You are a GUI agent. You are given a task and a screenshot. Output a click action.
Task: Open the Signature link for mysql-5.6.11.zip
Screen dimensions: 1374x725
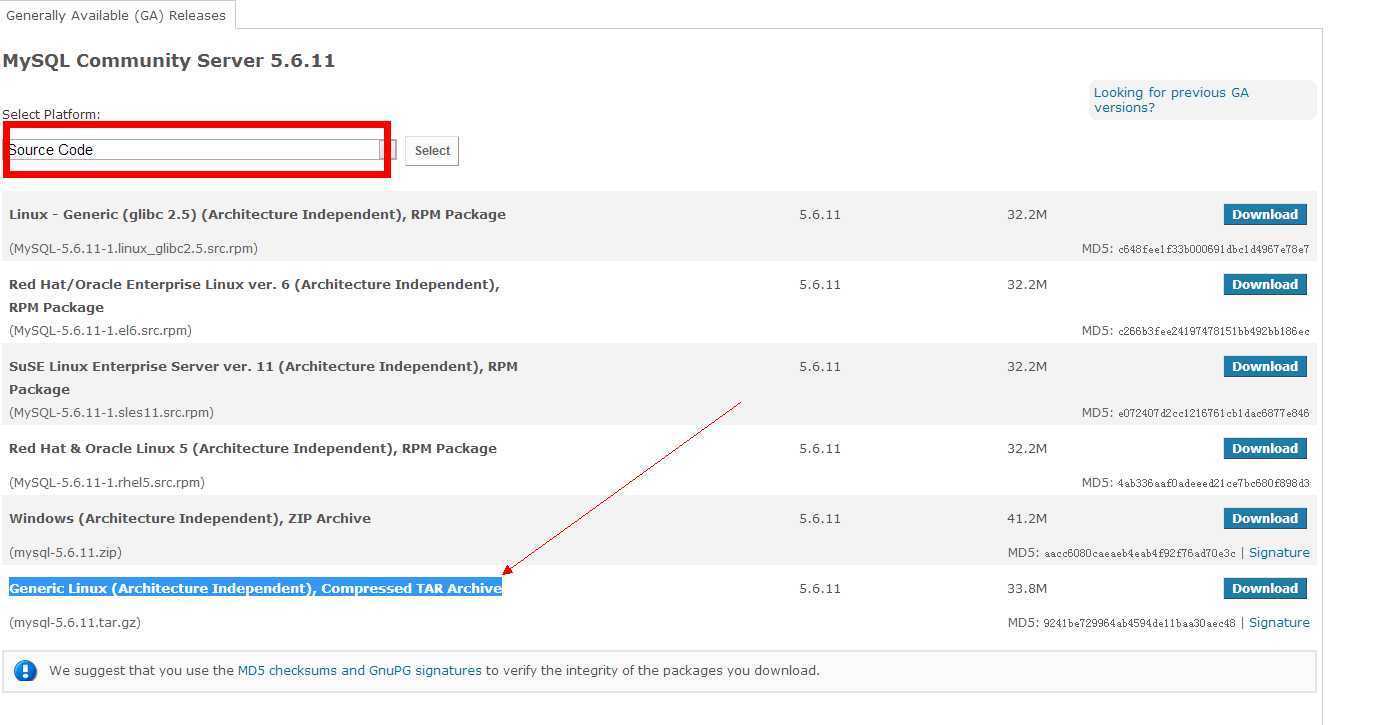point(1279,552)
